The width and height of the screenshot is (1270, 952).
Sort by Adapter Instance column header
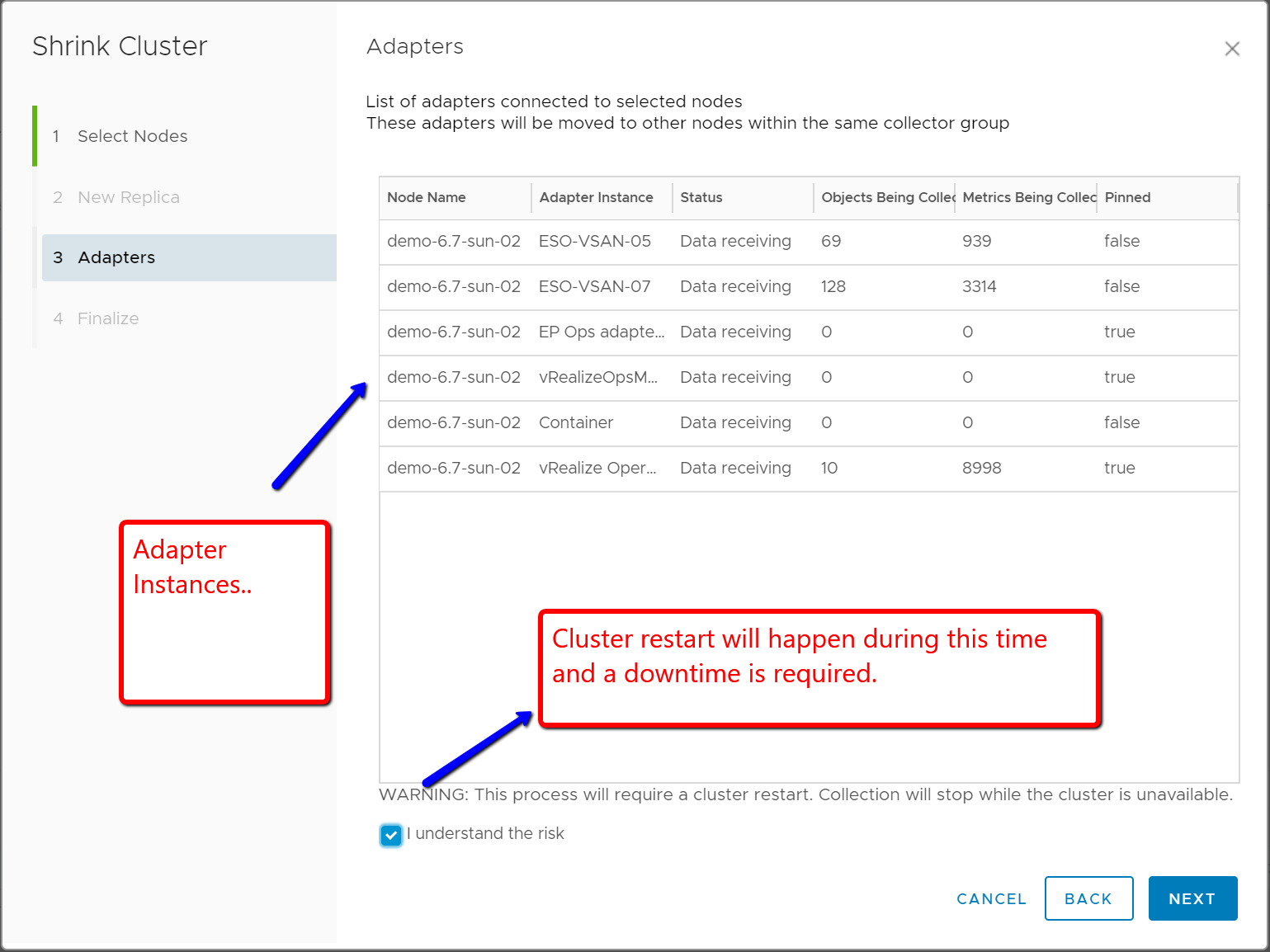596,197
